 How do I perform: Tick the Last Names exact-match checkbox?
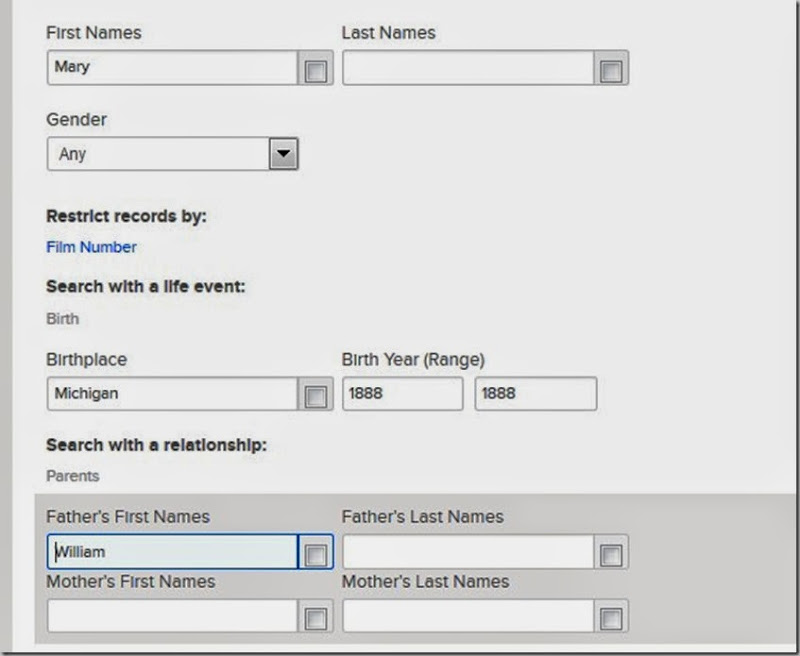click(x=611, y=71)
